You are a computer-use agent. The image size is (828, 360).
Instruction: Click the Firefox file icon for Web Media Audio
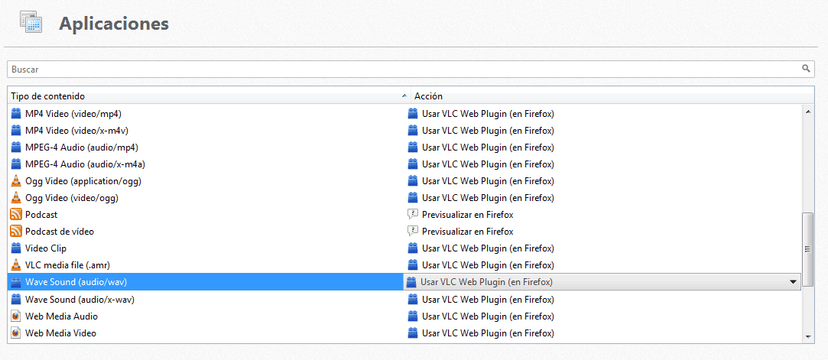pos(16,316)
